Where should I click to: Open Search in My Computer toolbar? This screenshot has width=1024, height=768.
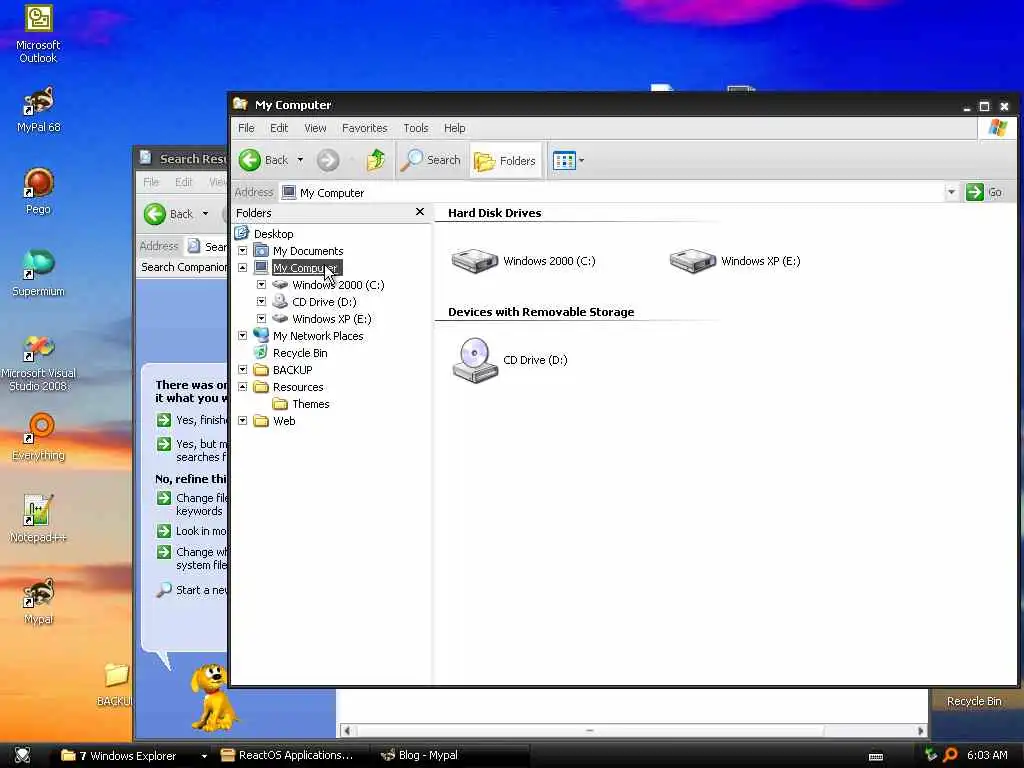tap(431, 160)
